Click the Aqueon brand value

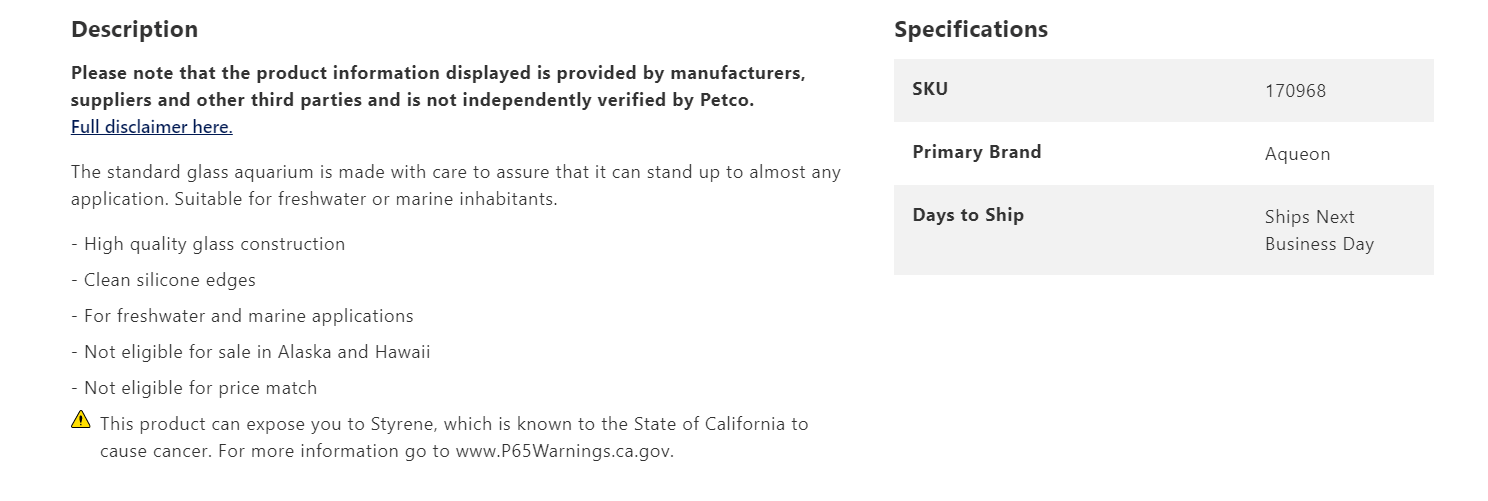(1297, 154)
